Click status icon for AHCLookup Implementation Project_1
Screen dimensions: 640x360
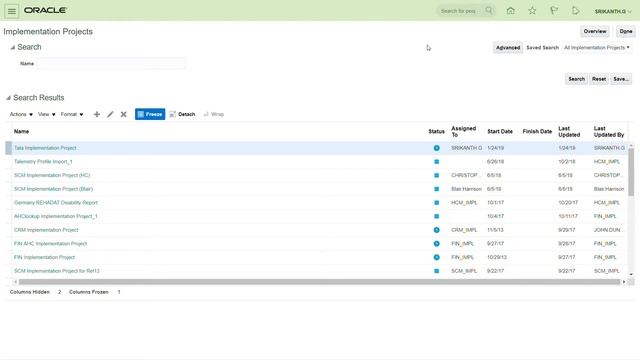(x=436, y=216)
